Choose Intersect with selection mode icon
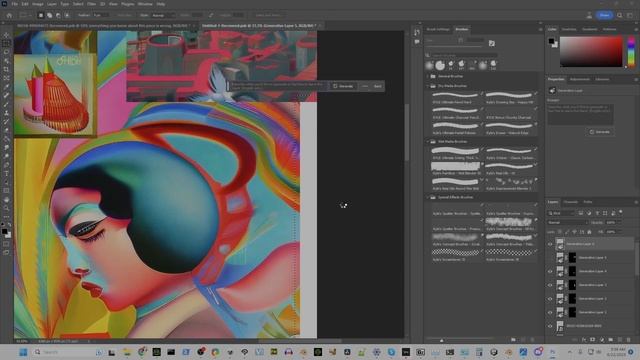The image size is (640, 360). 67,15
